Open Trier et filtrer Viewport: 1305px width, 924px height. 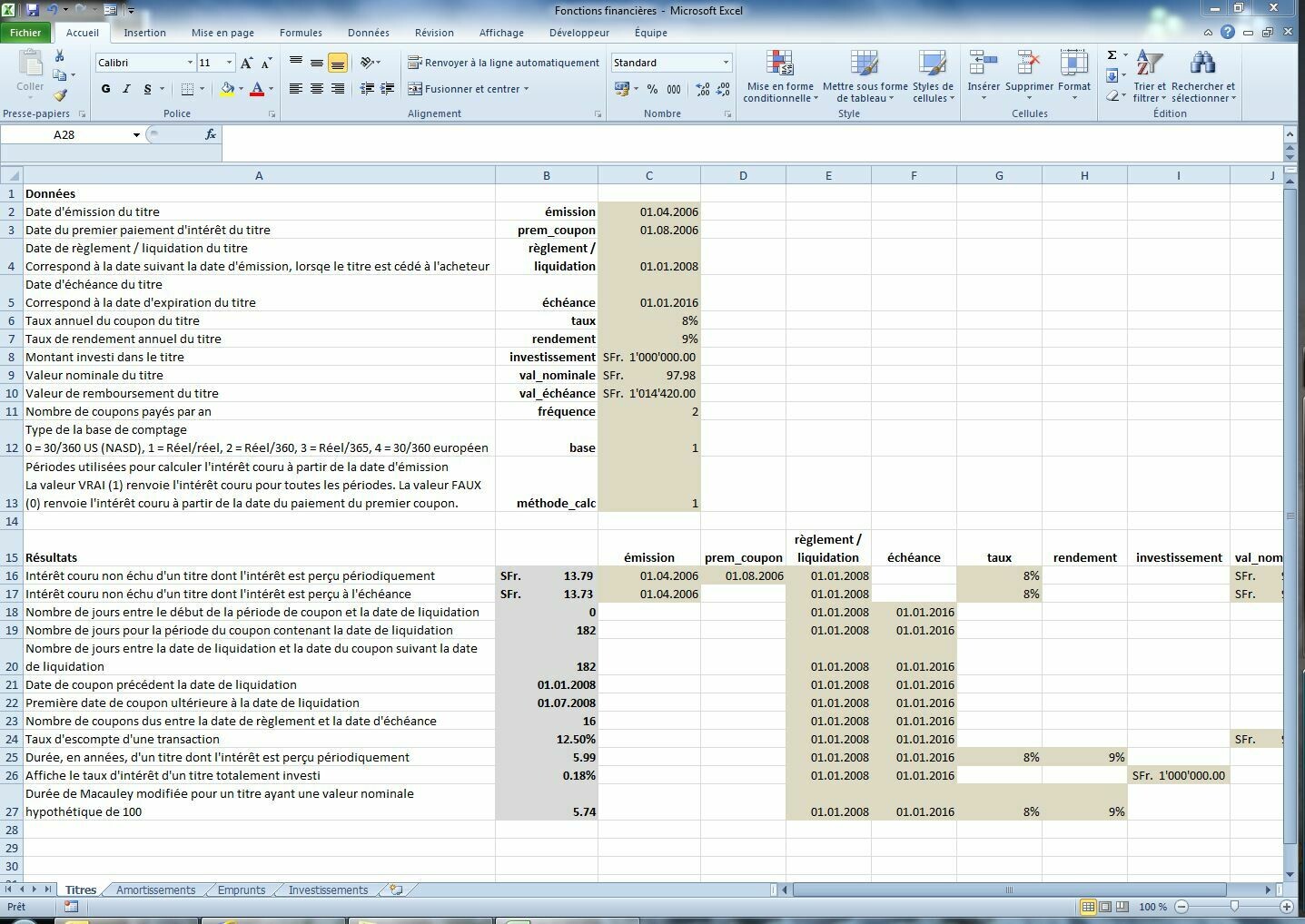tap(1150, 76)
